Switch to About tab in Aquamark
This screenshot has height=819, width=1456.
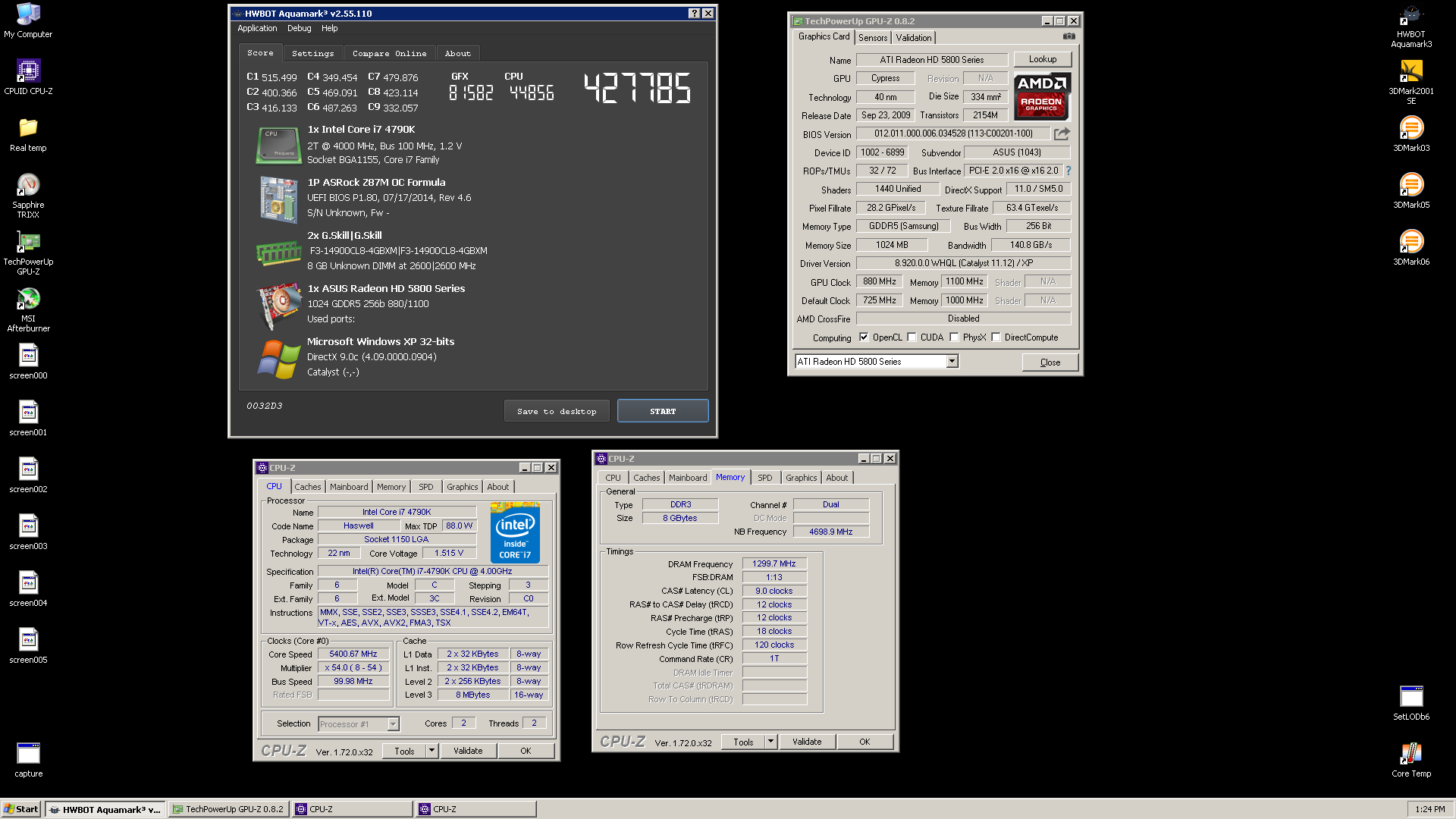point(457,54)
